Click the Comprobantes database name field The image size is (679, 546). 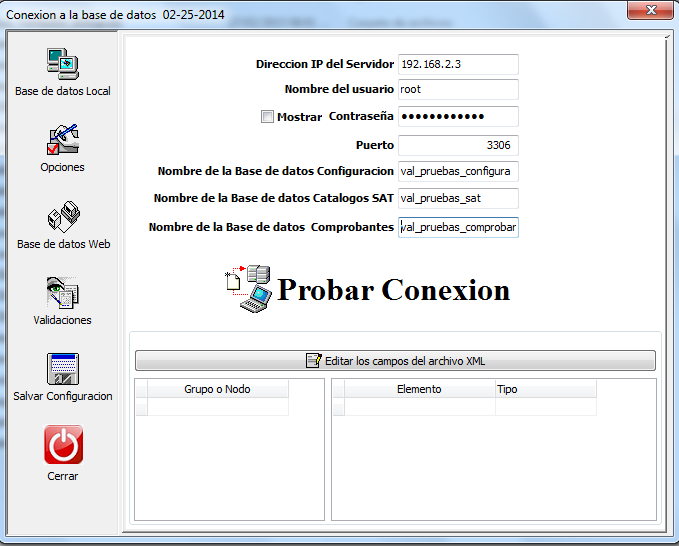click(x=458, y=227)
